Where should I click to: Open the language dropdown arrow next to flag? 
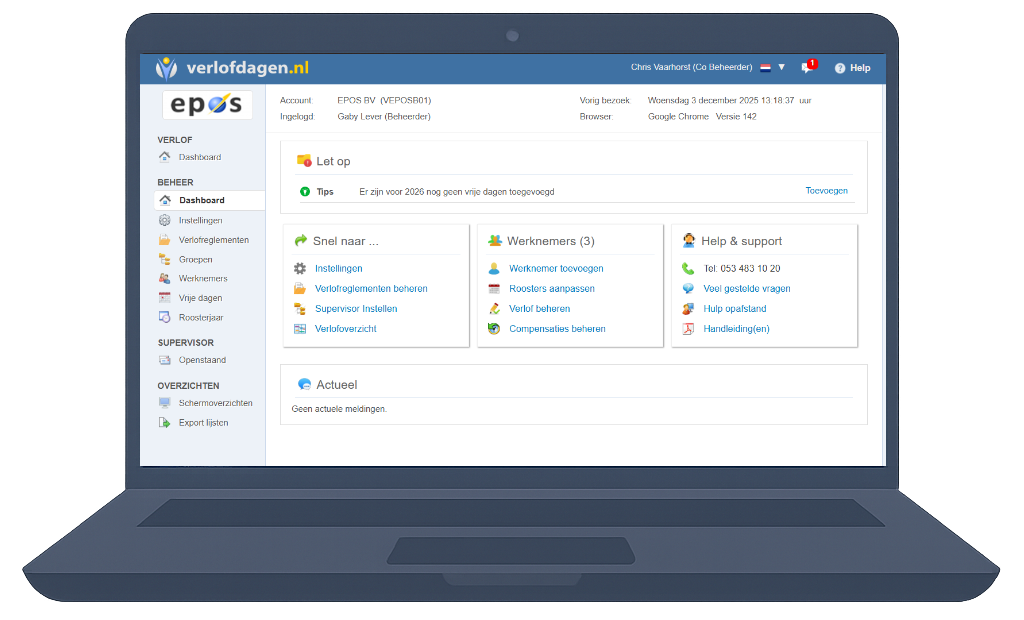click(x=782, y=67)
